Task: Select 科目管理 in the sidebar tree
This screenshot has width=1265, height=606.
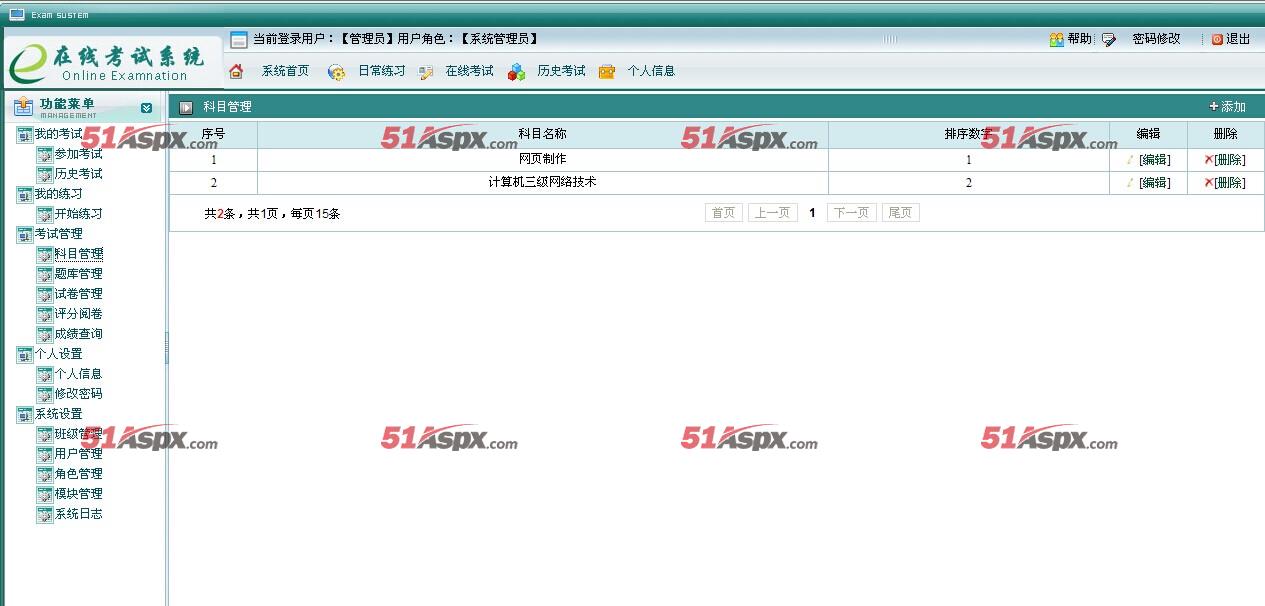Action: [x=78, y=254]
